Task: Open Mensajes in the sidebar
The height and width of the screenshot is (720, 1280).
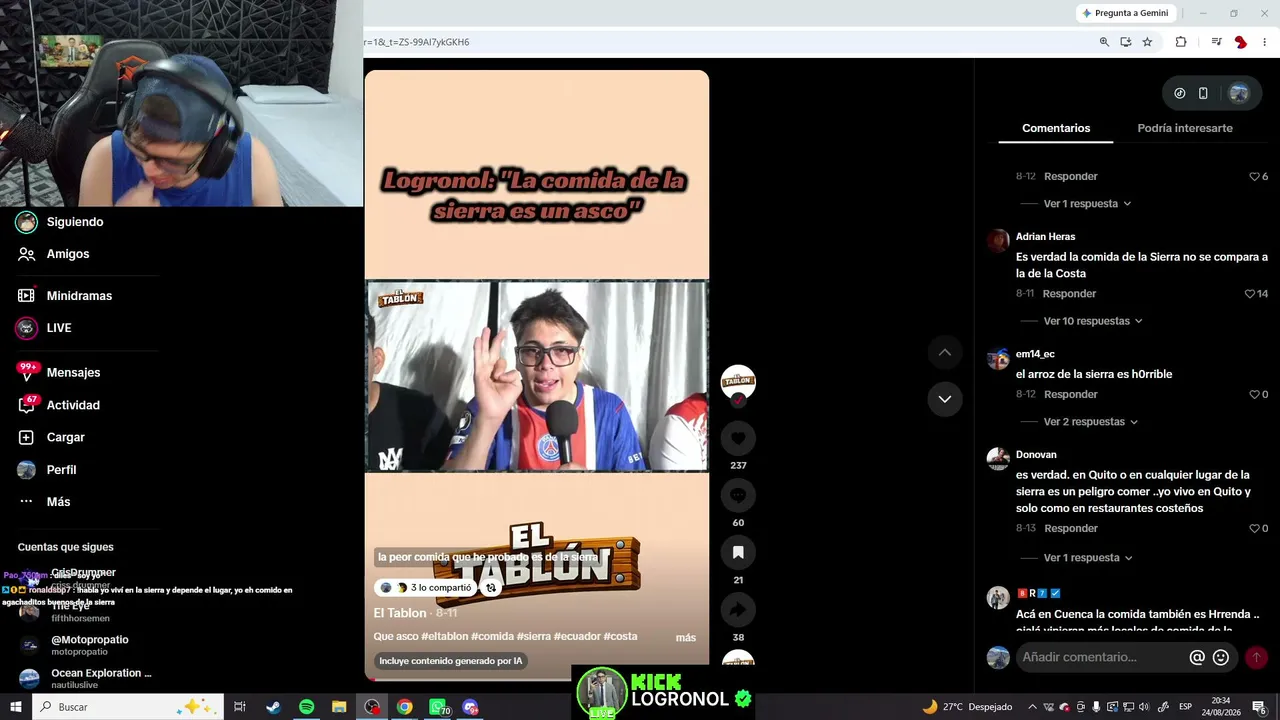Action: click(x=73, y=373)
